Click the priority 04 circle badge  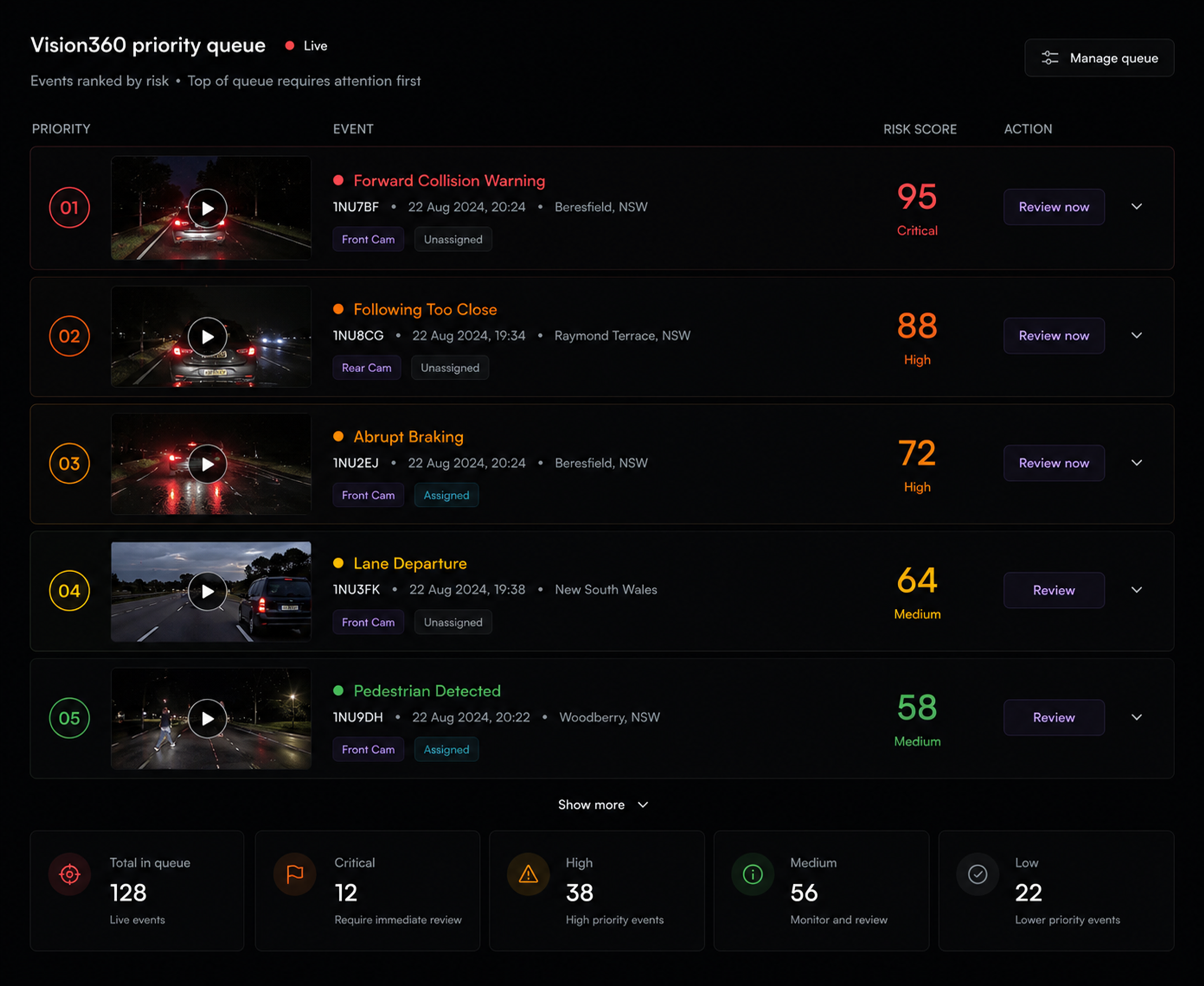pos(69,591)
